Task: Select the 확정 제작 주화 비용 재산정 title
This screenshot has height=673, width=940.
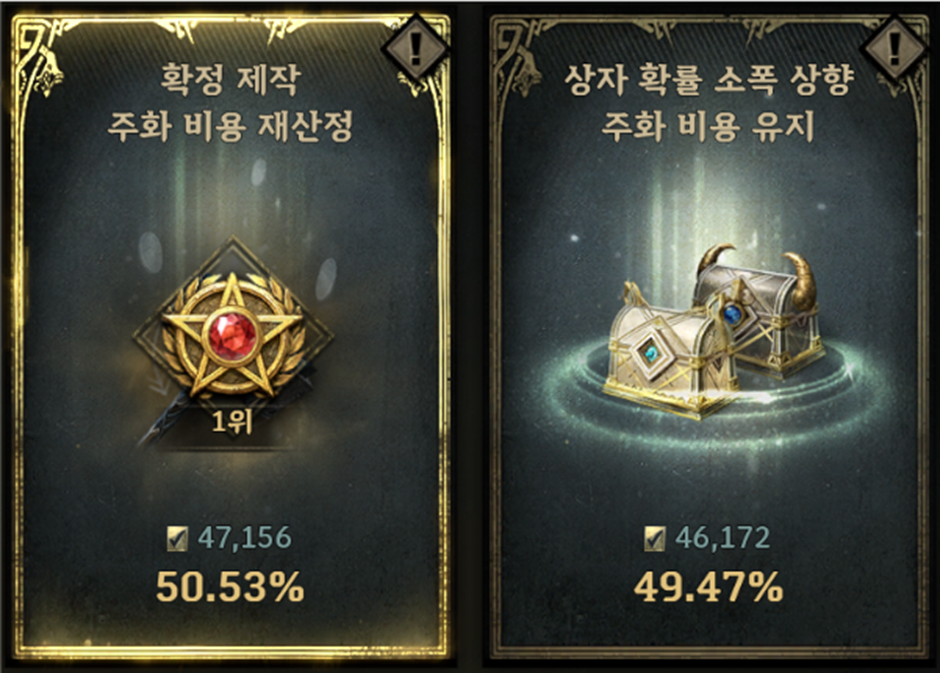Action: click(x=230, y=102)
